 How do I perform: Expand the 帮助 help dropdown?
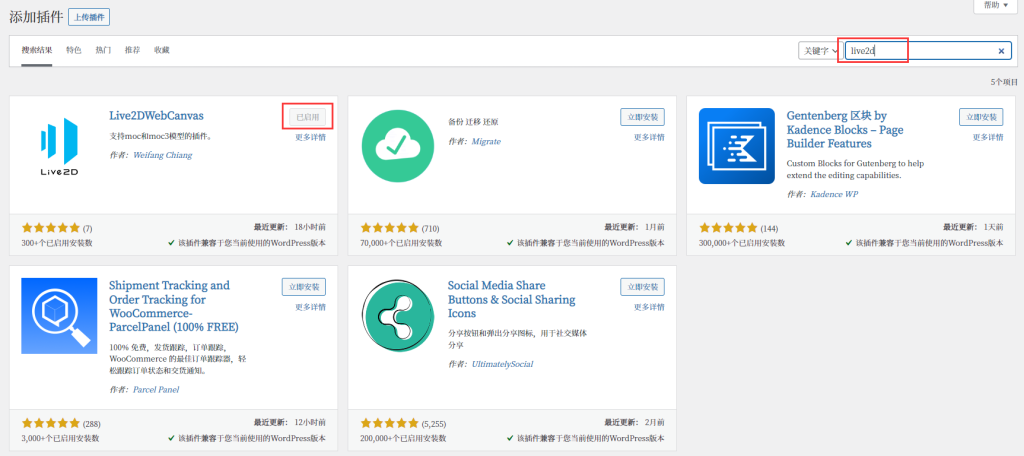995,5
